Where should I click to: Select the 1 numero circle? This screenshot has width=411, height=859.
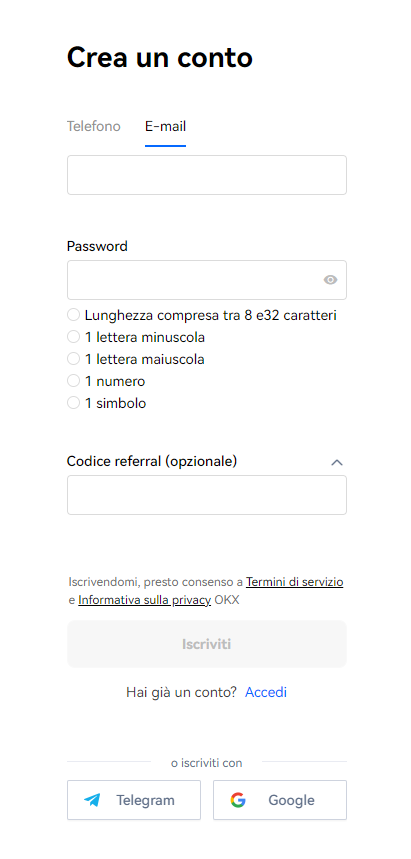[x=73, y=381]
